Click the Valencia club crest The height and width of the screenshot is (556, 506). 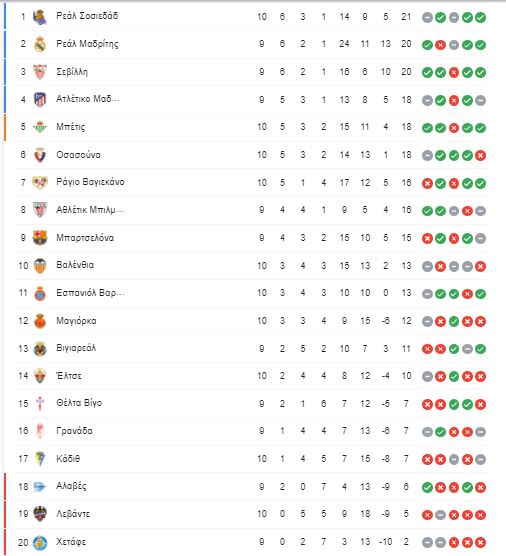pyautogui.click(x=40, y=266)
